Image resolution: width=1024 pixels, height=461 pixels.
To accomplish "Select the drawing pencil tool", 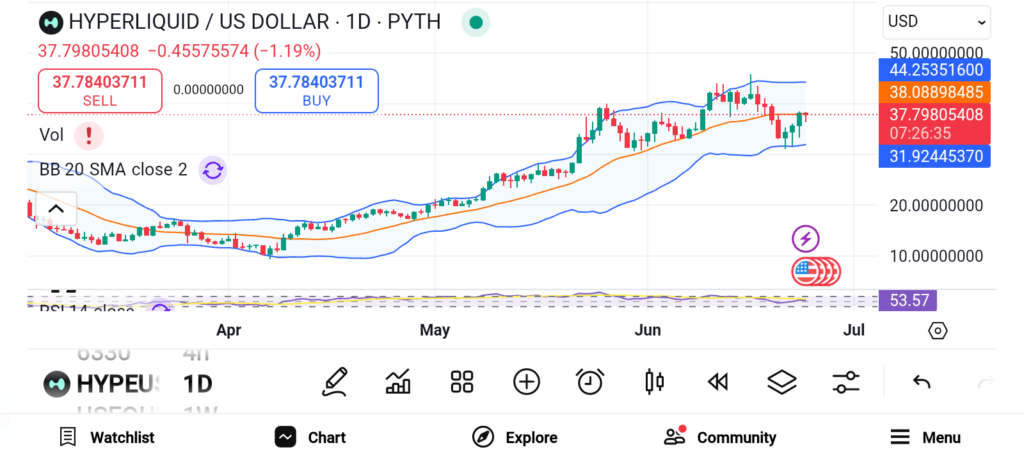I will (334, 382).
